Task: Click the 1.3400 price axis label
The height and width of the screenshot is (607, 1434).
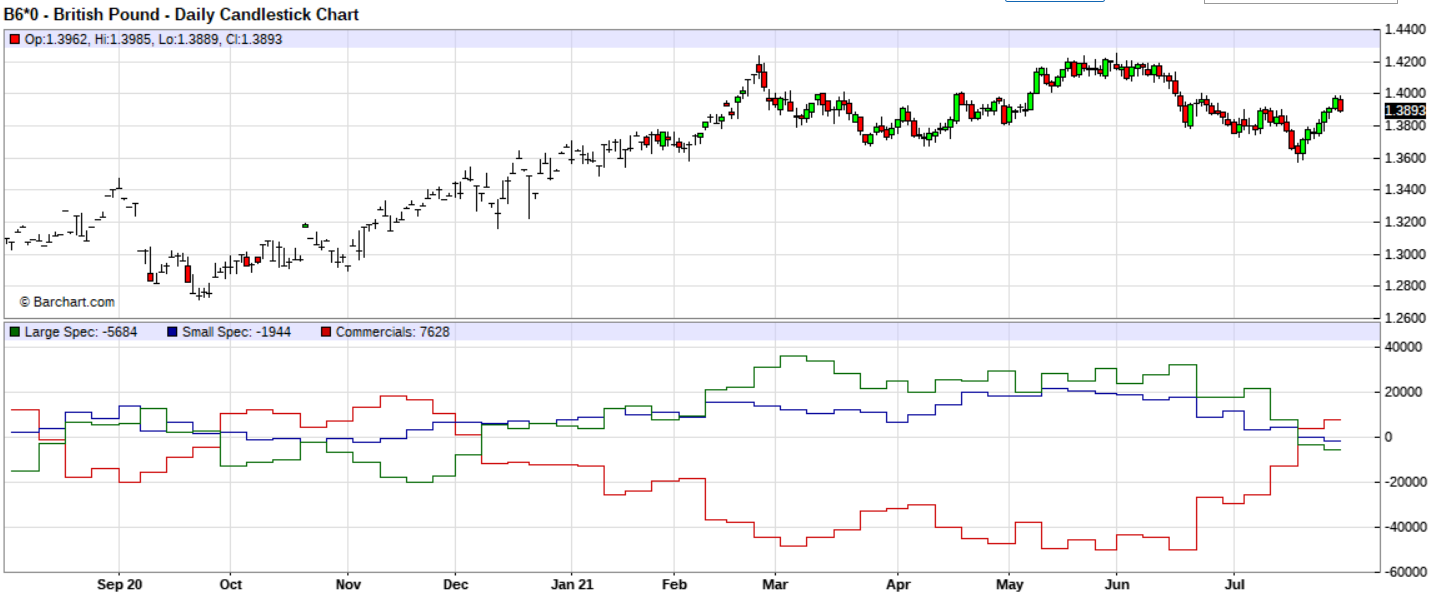Action: click(x=1405, y=190)
